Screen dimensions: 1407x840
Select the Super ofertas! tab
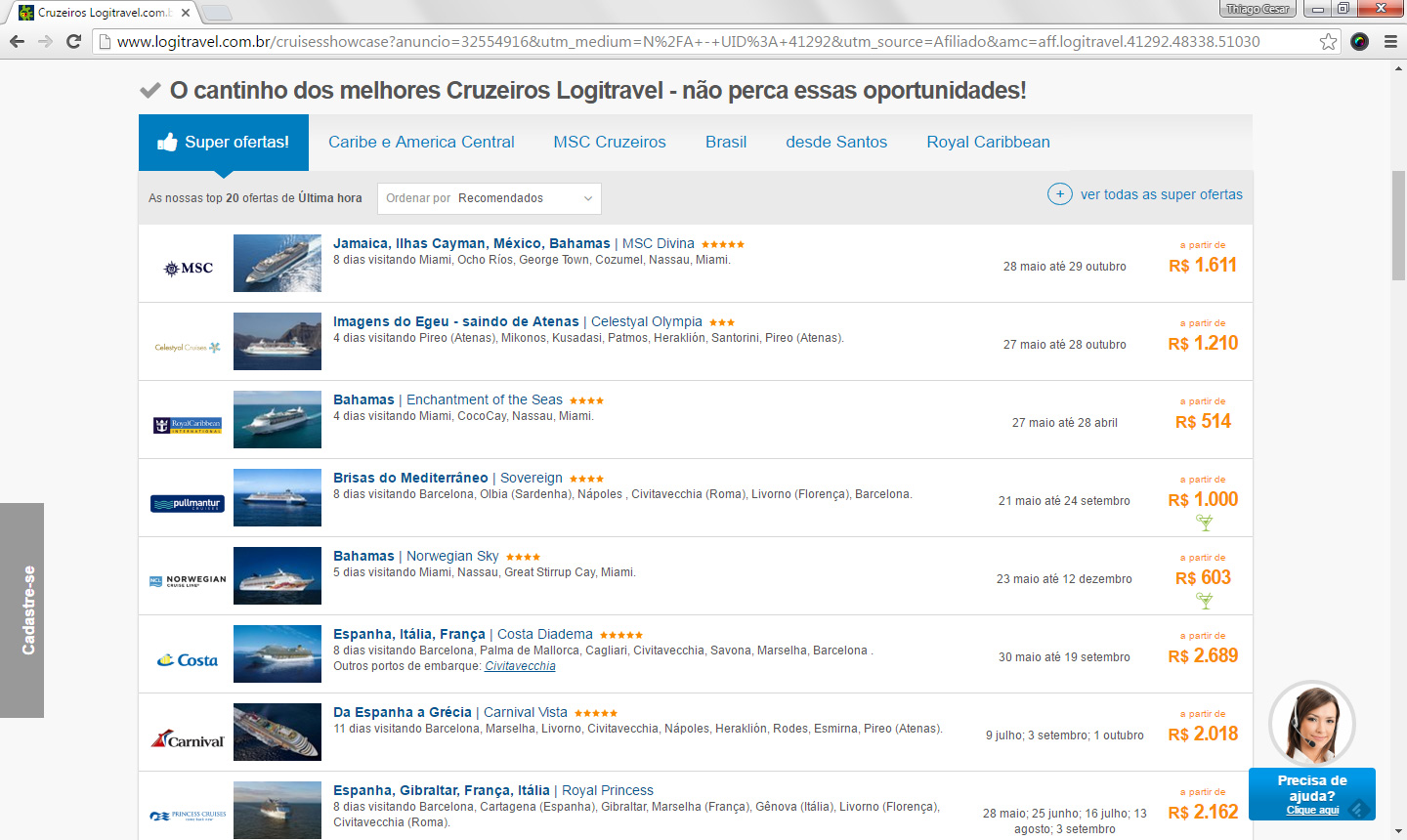[x=224, y=143]
